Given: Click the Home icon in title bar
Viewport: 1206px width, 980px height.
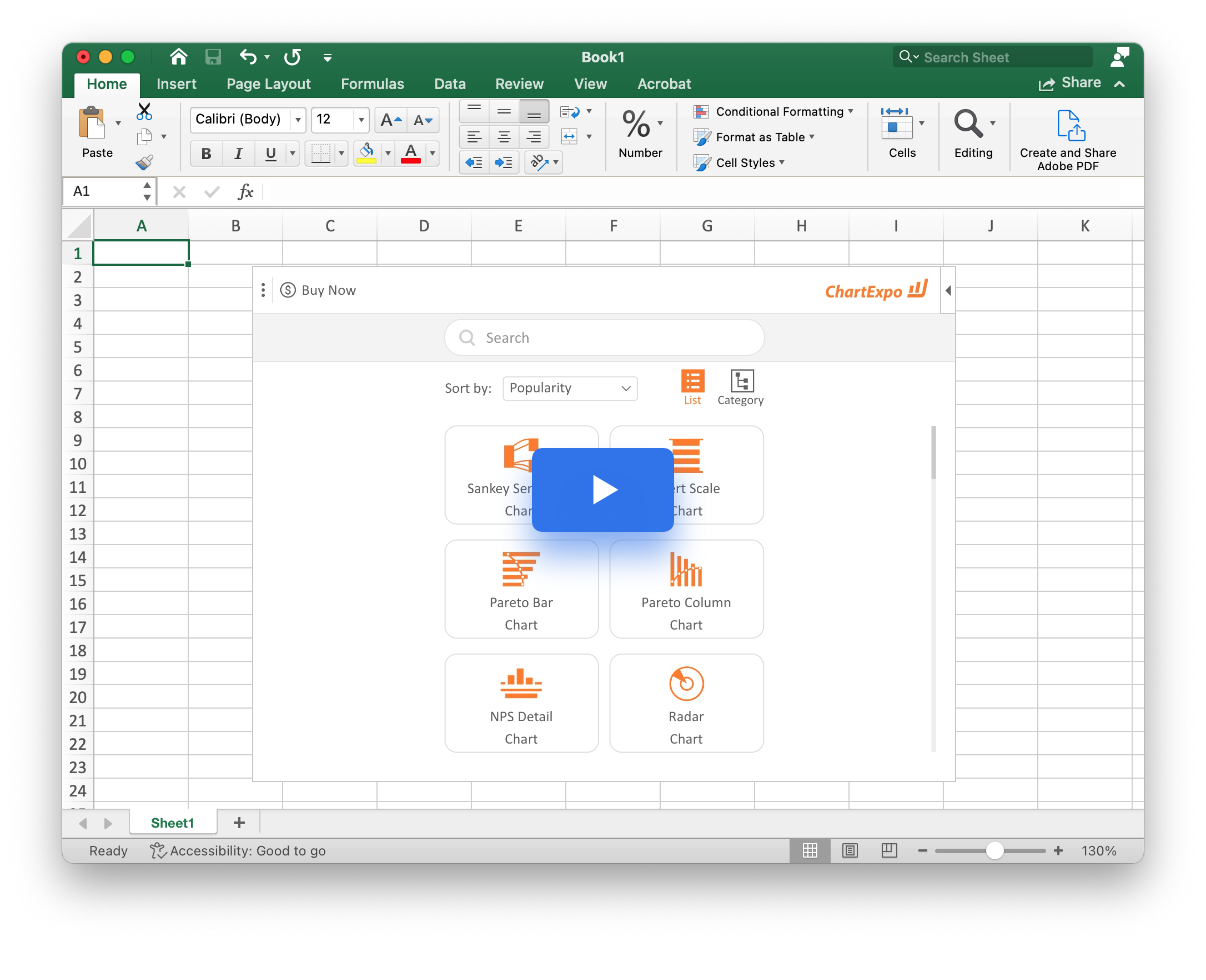Looking at the screenshot, I should (x=178, y=57).
